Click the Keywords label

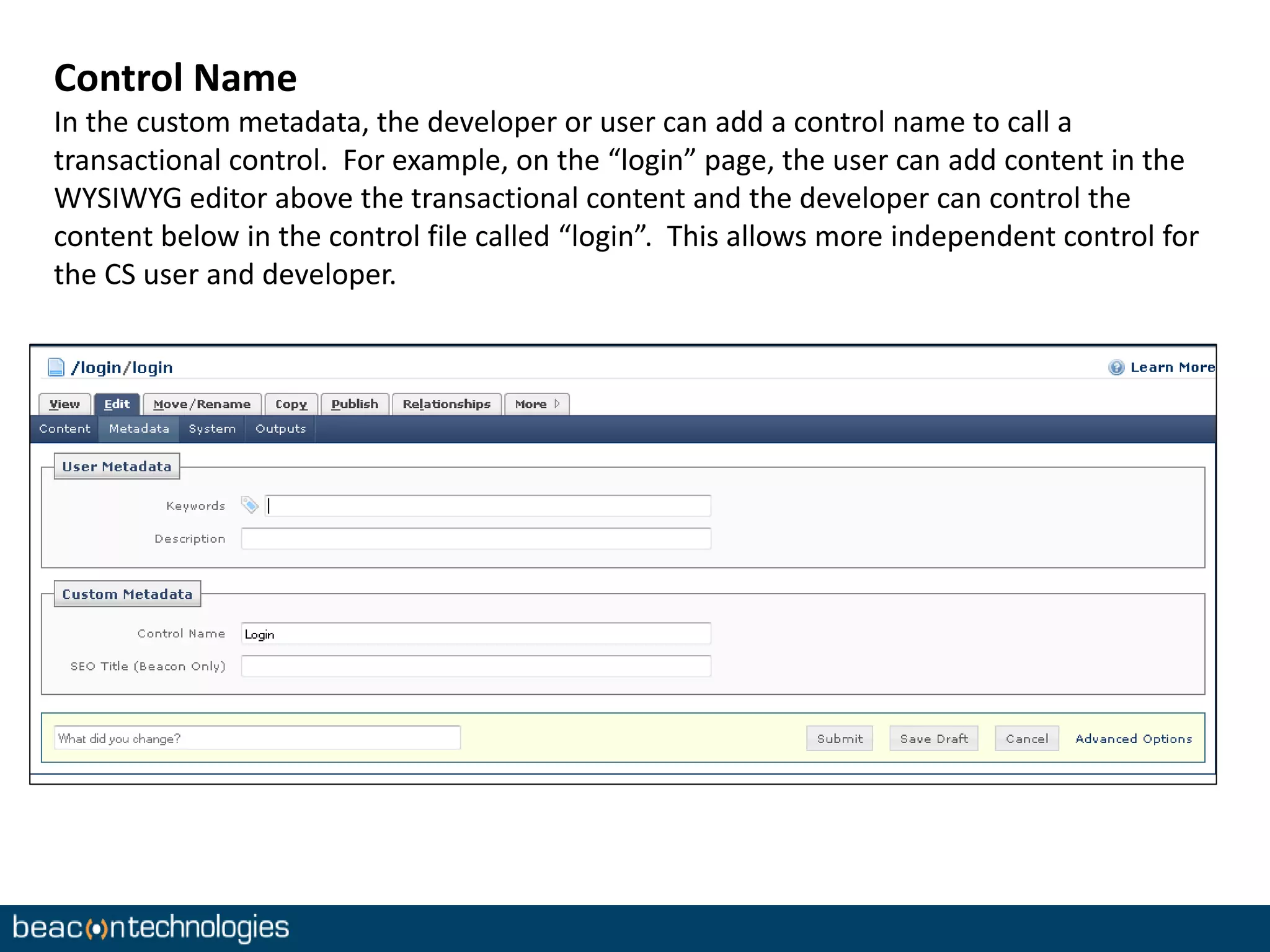tap(195, 506)
